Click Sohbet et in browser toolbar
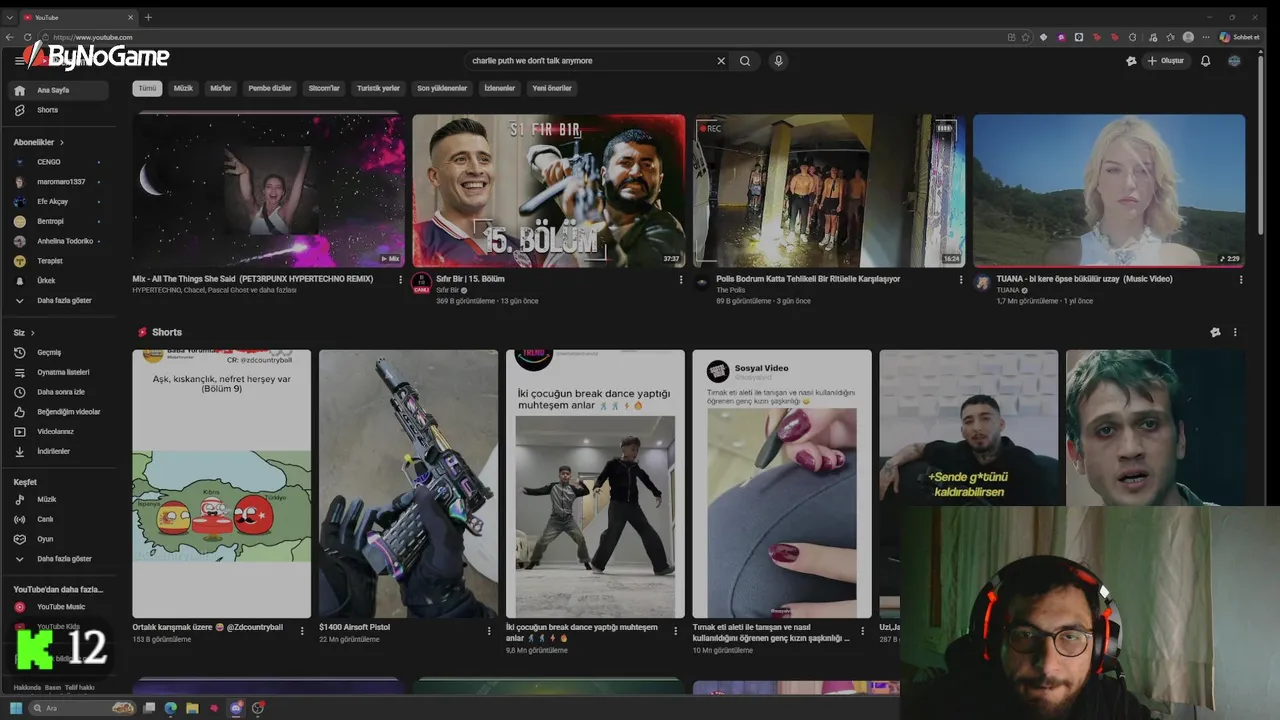Viewport: 1280px width, 720px height. coord(1240,37)
